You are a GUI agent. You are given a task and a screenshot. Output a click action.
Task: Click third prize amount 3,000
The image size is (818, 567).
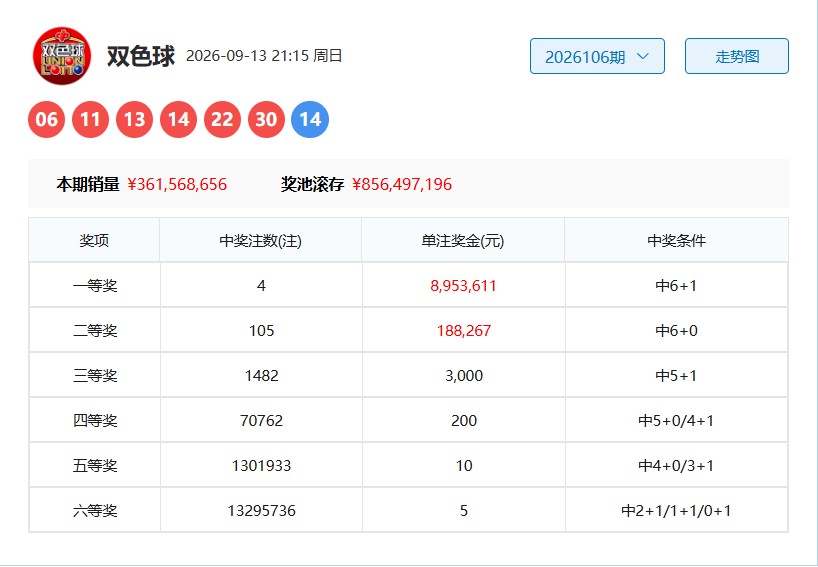tap(464, 376)
